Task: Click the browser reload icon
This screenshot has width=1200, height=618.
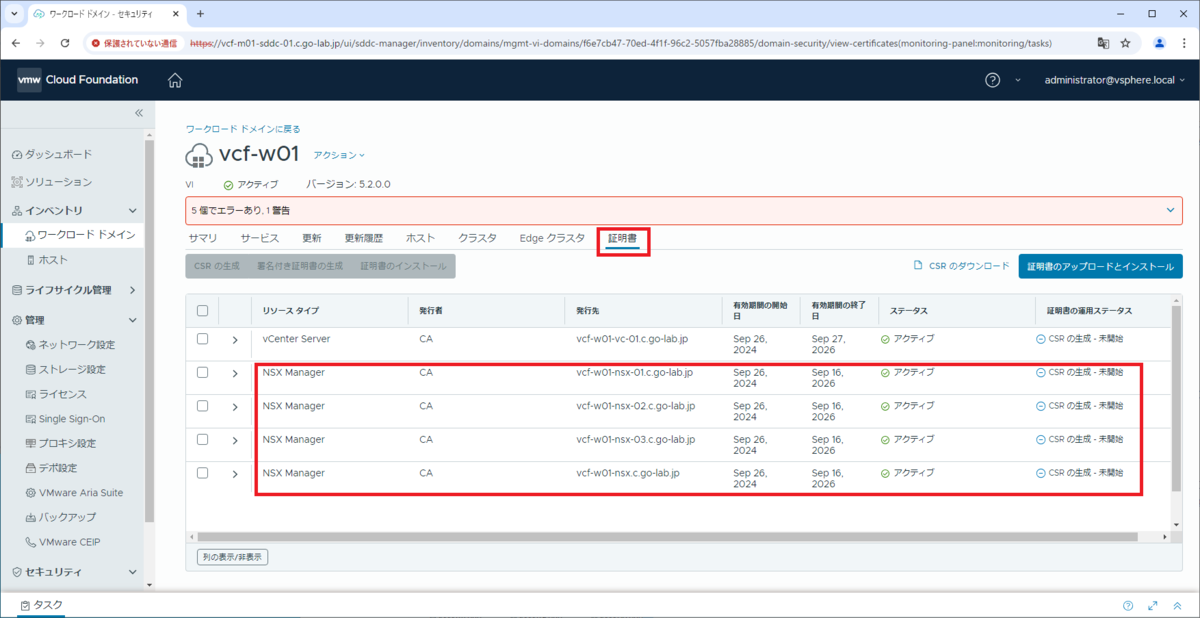Action: click(x=65, y=44)
